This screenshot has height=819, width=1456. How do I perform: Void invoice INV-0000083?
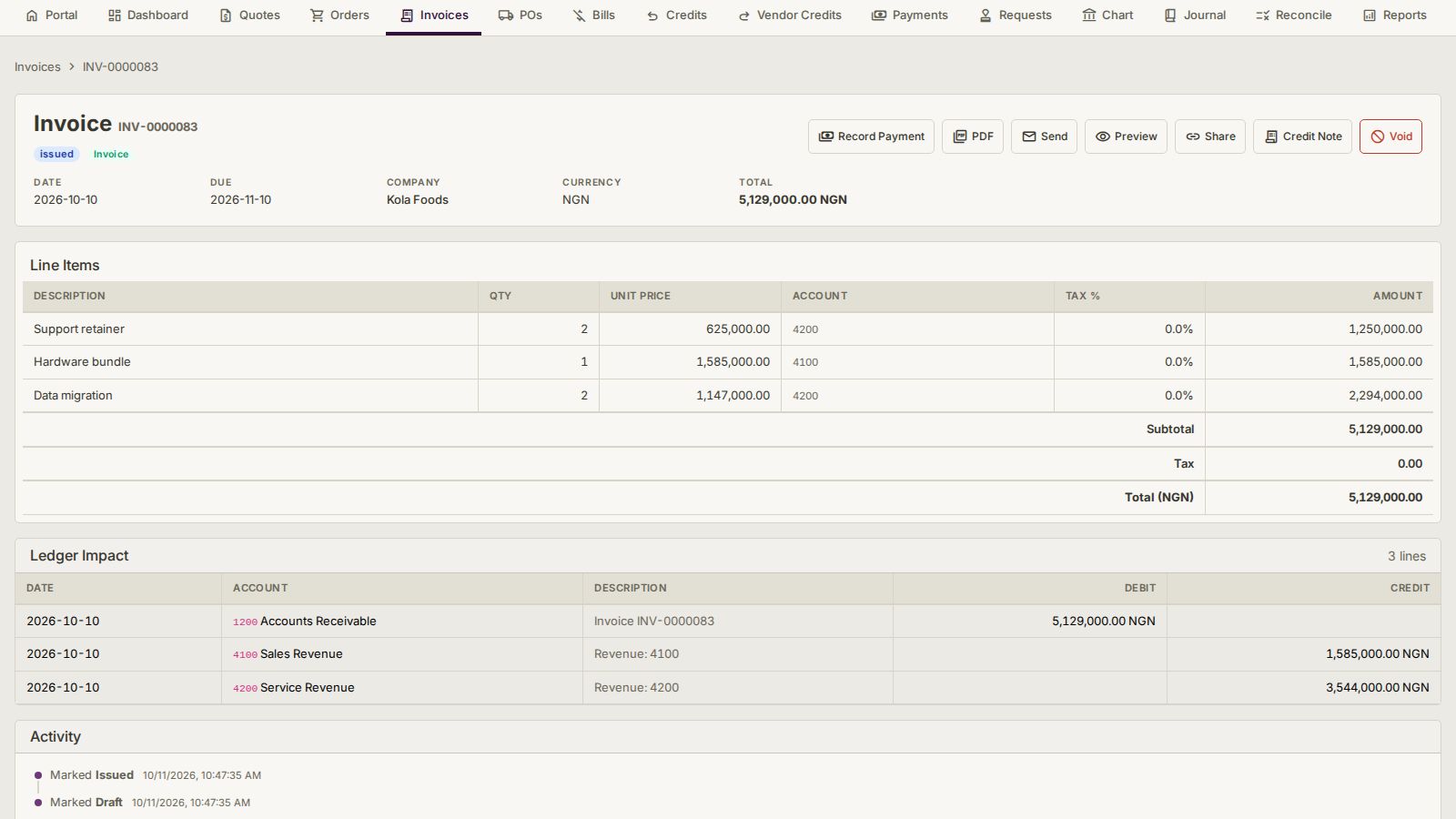pos(1390,136)
